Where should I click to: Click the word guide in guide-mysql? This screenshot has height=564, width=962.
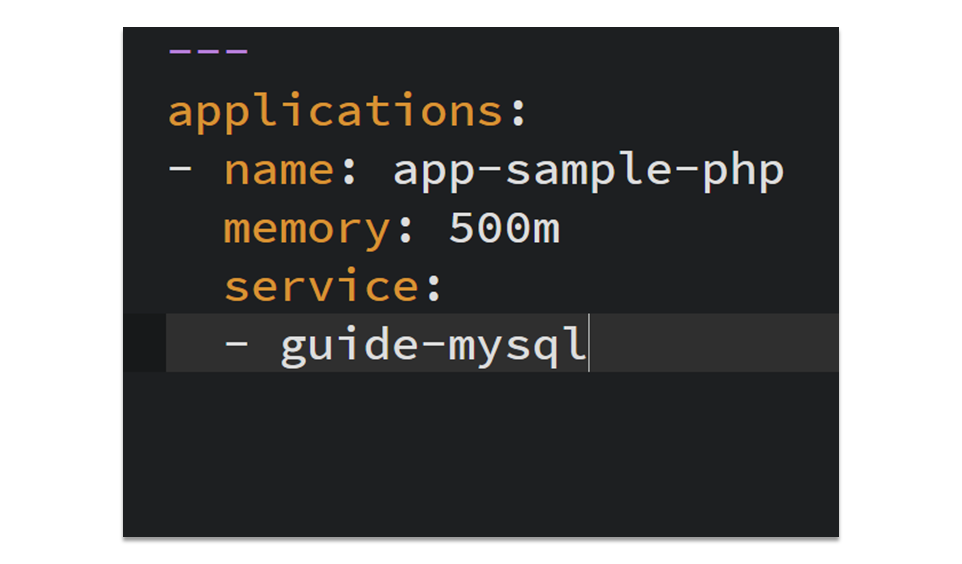click(x=349, y=346)
